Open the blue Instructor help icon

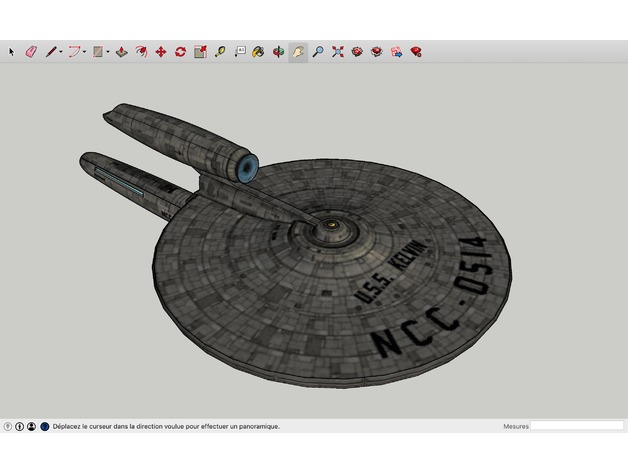pyautogui.click(x=45, y=426)
